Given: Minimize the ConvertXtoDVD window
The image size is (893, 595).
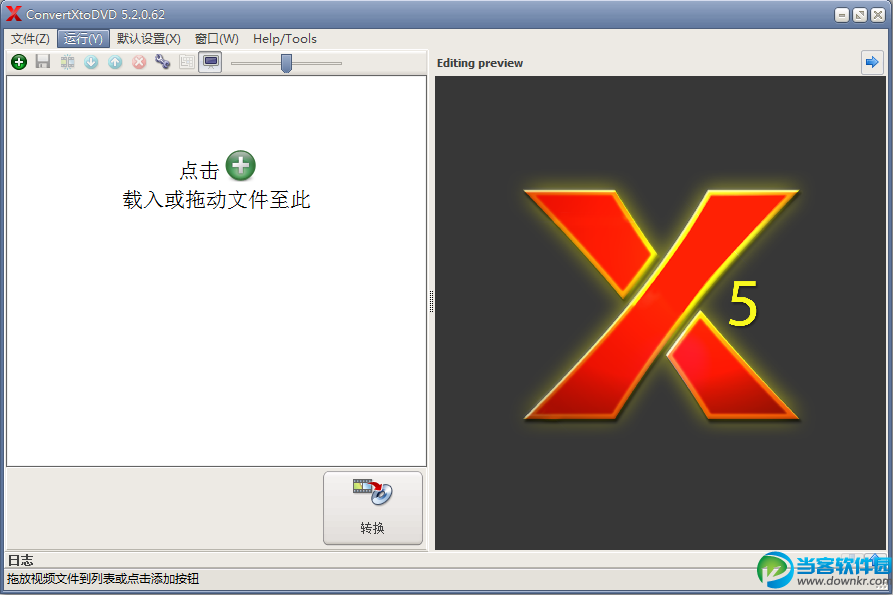Looking at the screenshot, I should (842, 15).
